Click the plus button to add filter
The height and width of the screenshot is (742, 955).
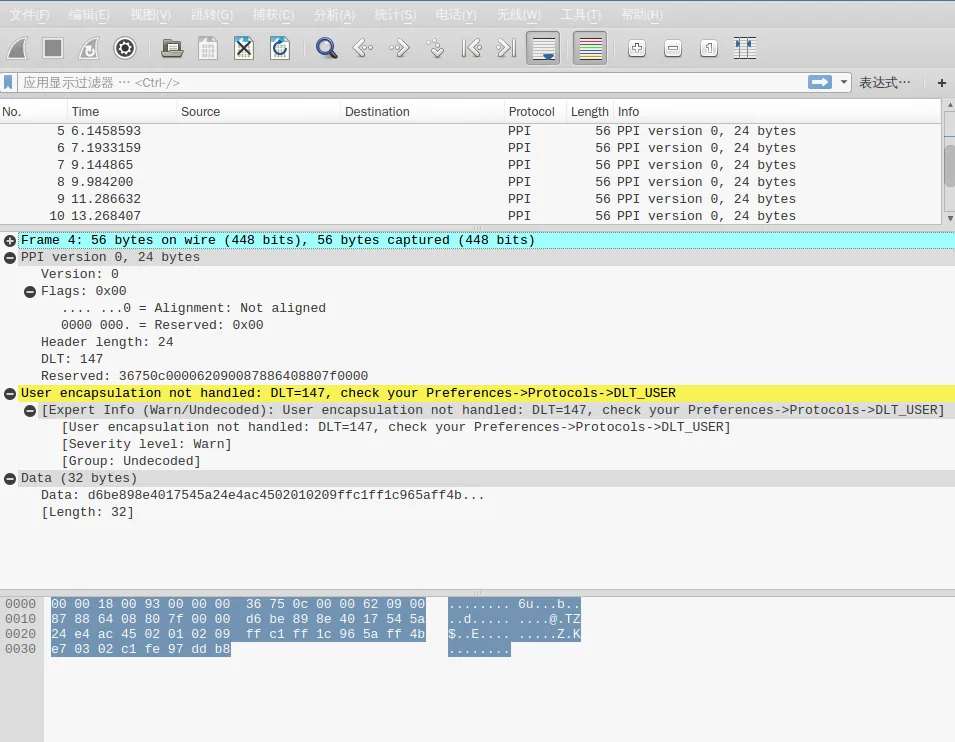click(x=941, y=83)
